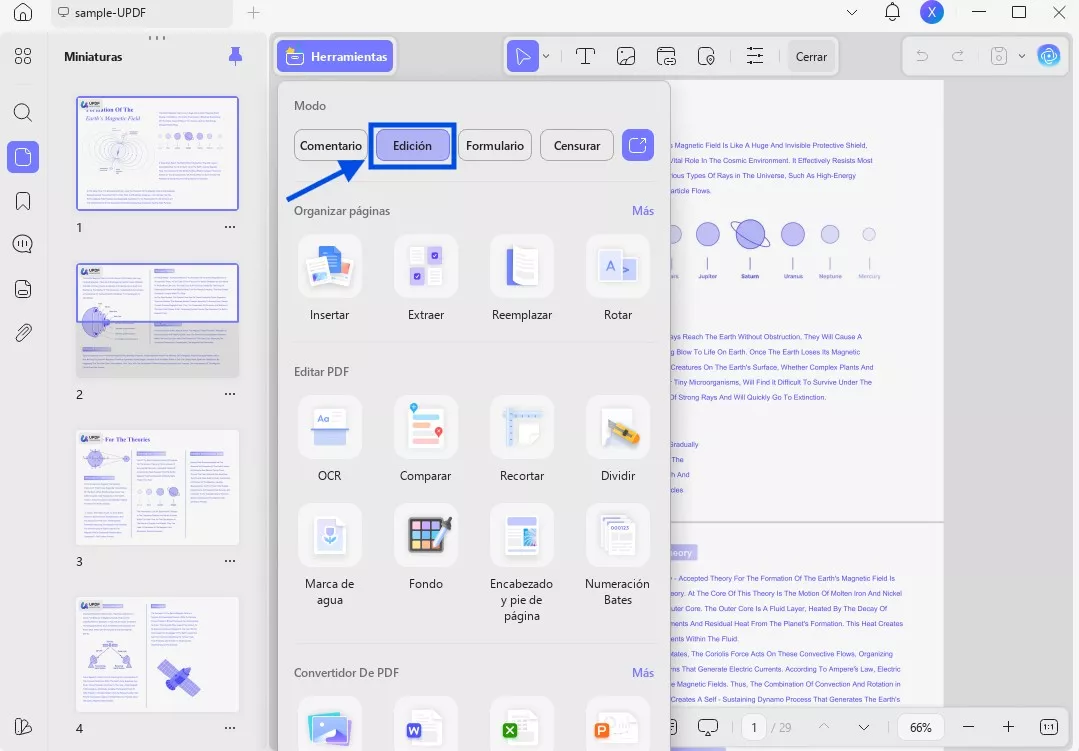The width and height of the screenshot is (1079, 751).
Task: Select the image editing tool
Action: pyautogui.click(x=626, y=56)
